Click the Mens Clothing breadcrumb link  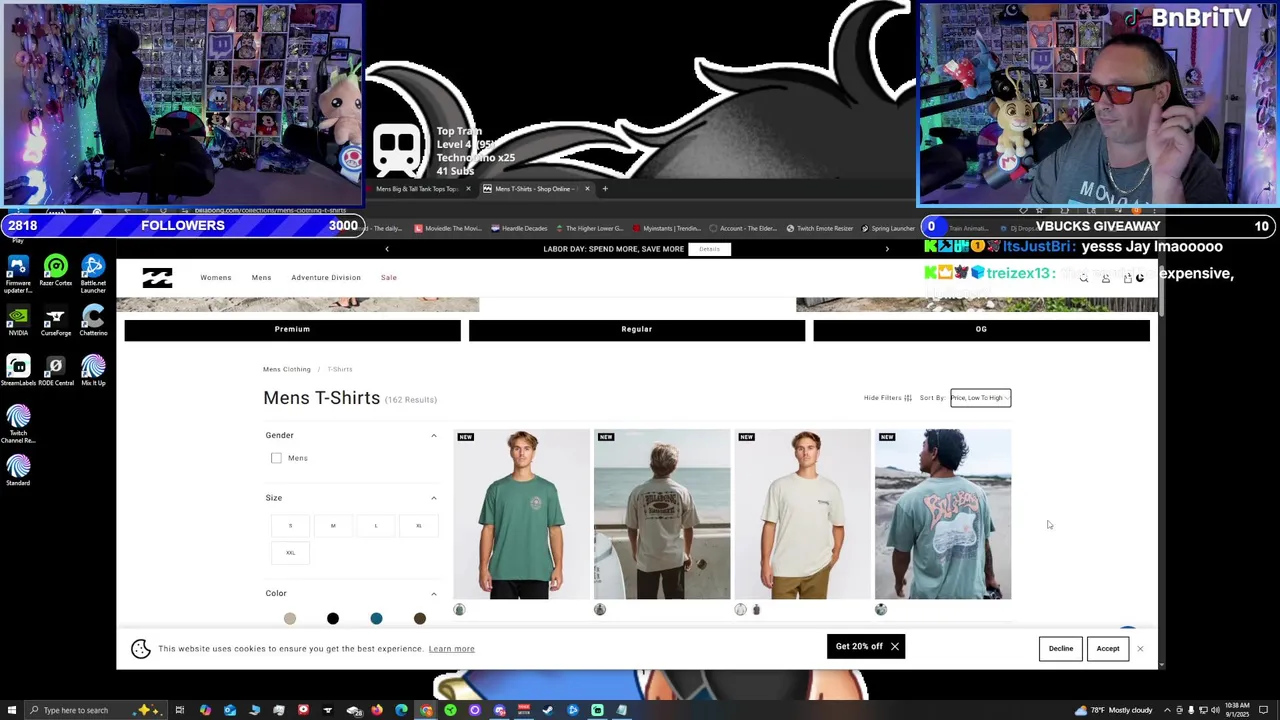[x=287, y=369]
